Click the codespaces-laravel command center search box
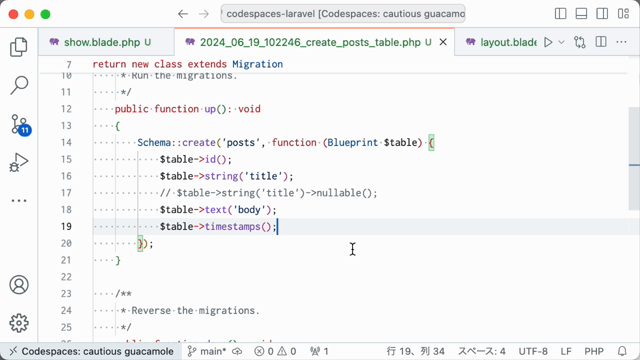The width and height of the screenshot is (640, 360). [343, 14]
